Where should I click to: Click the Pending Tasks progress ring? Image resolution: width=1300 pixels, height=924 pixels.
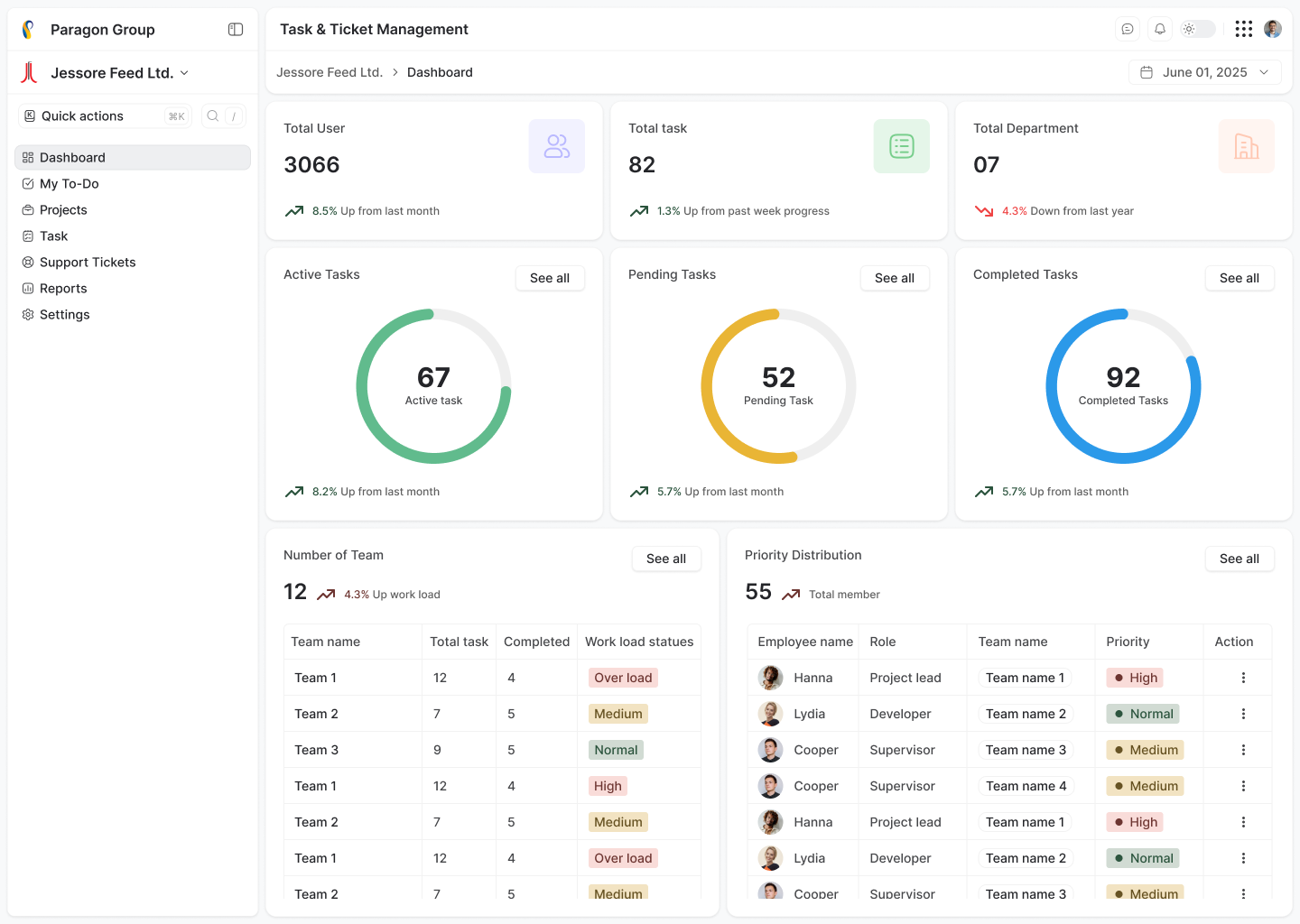pos(778,386)
